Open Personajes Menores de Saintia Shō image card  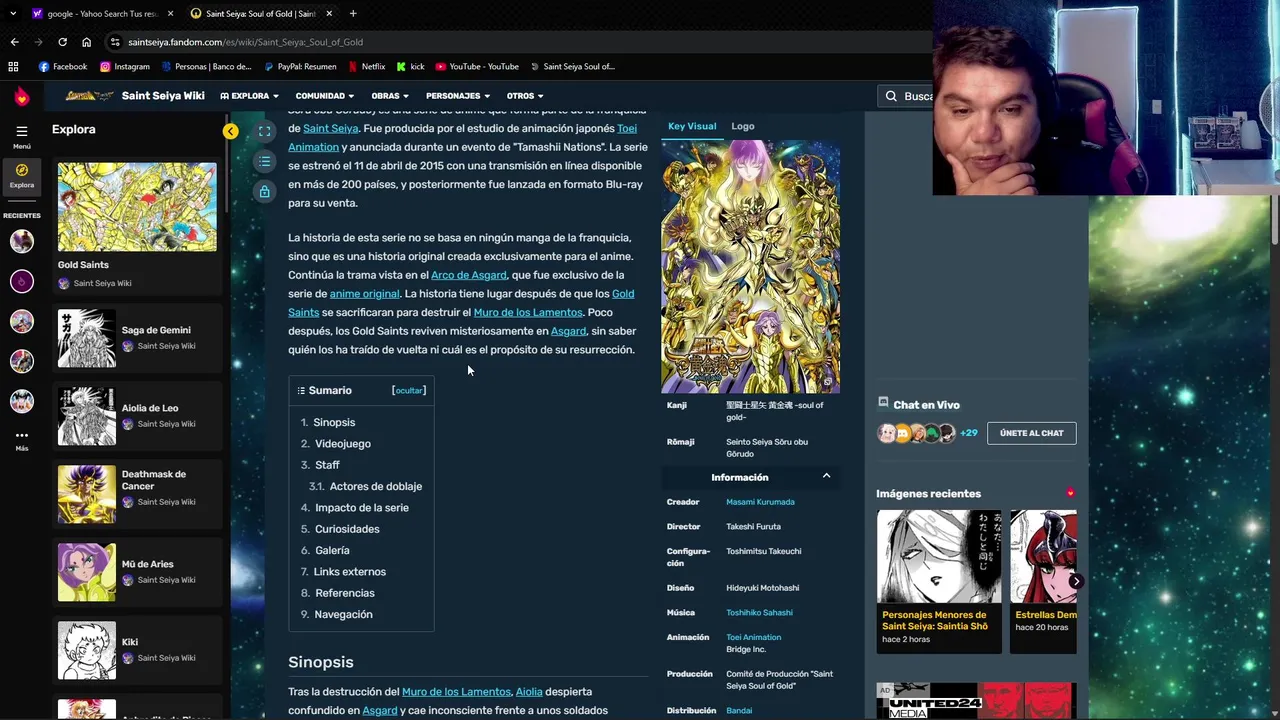tap(939, 582)
